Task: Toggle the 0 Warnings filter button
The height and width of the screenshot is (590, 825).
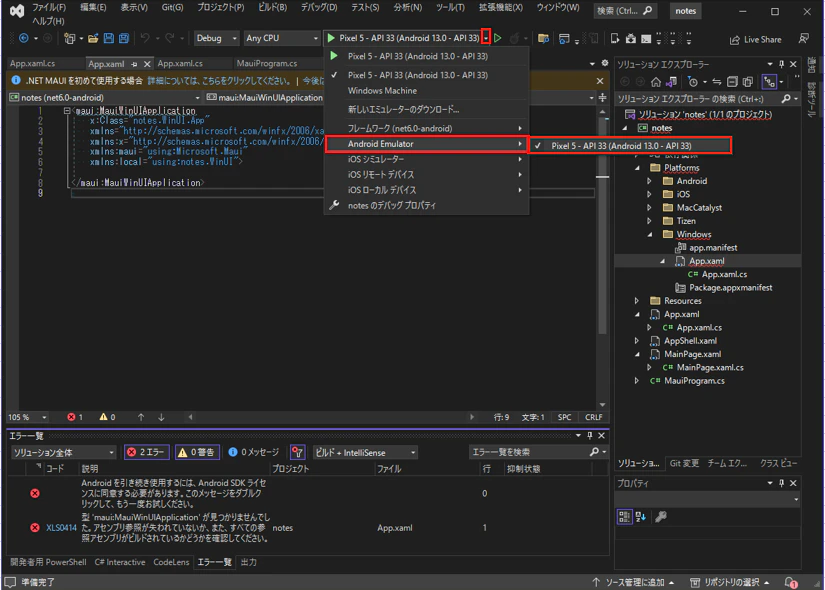Action: 197,452
